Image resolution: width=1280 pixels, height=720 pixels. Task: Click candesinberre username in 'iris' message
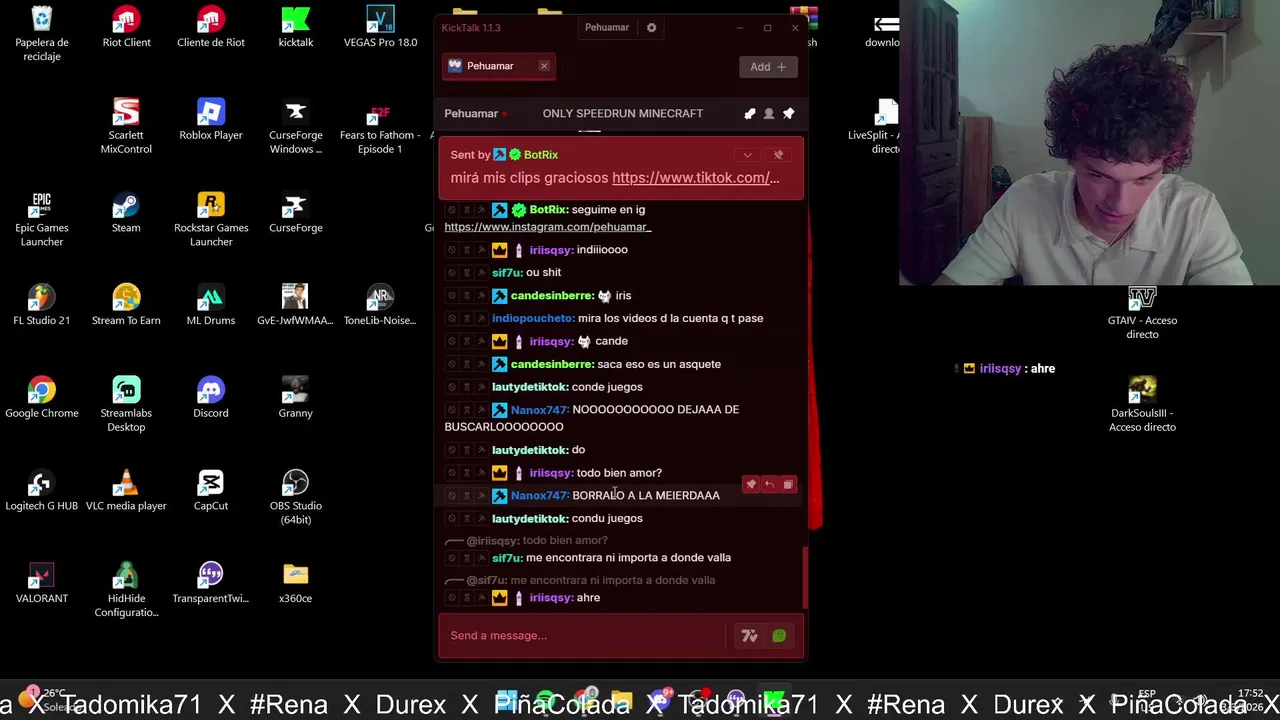[552, 296]
